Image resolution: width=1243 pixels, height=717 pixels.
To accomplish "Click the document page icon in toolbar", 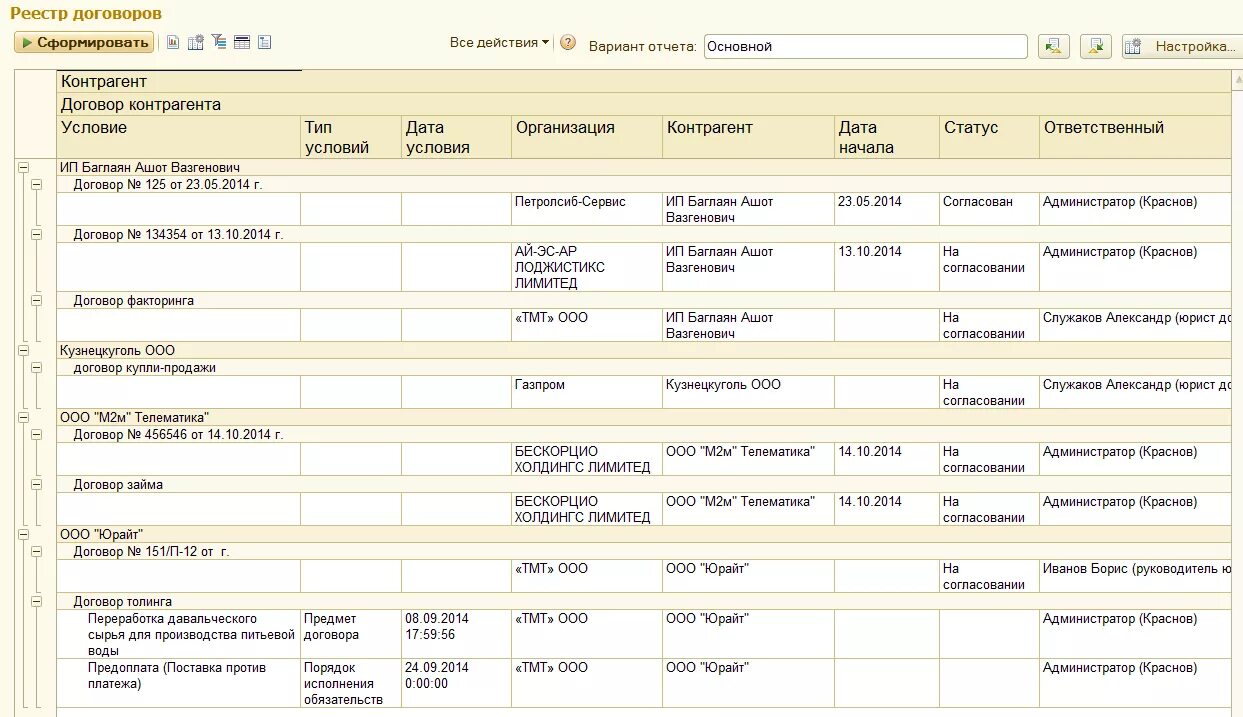I will 265,42.
